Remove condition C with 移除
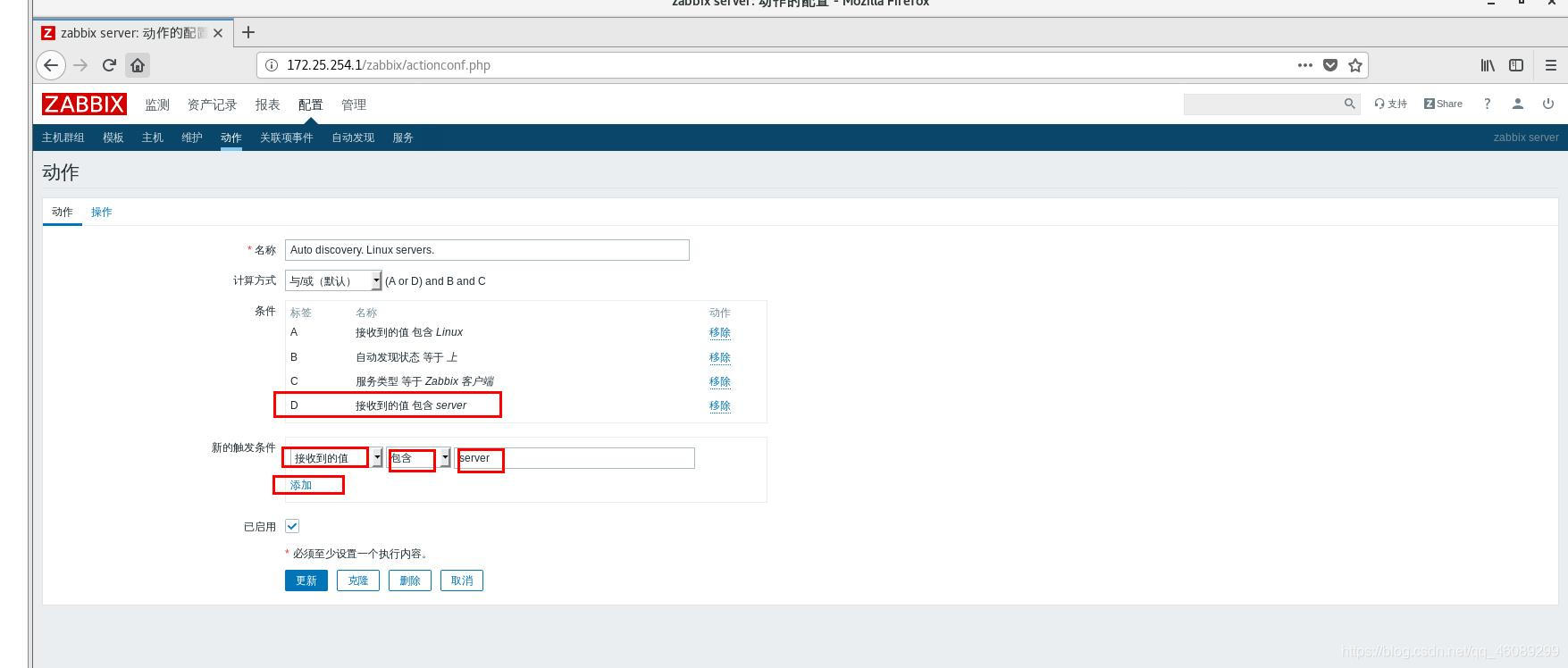1568x668 pixels. click(719, 381)
